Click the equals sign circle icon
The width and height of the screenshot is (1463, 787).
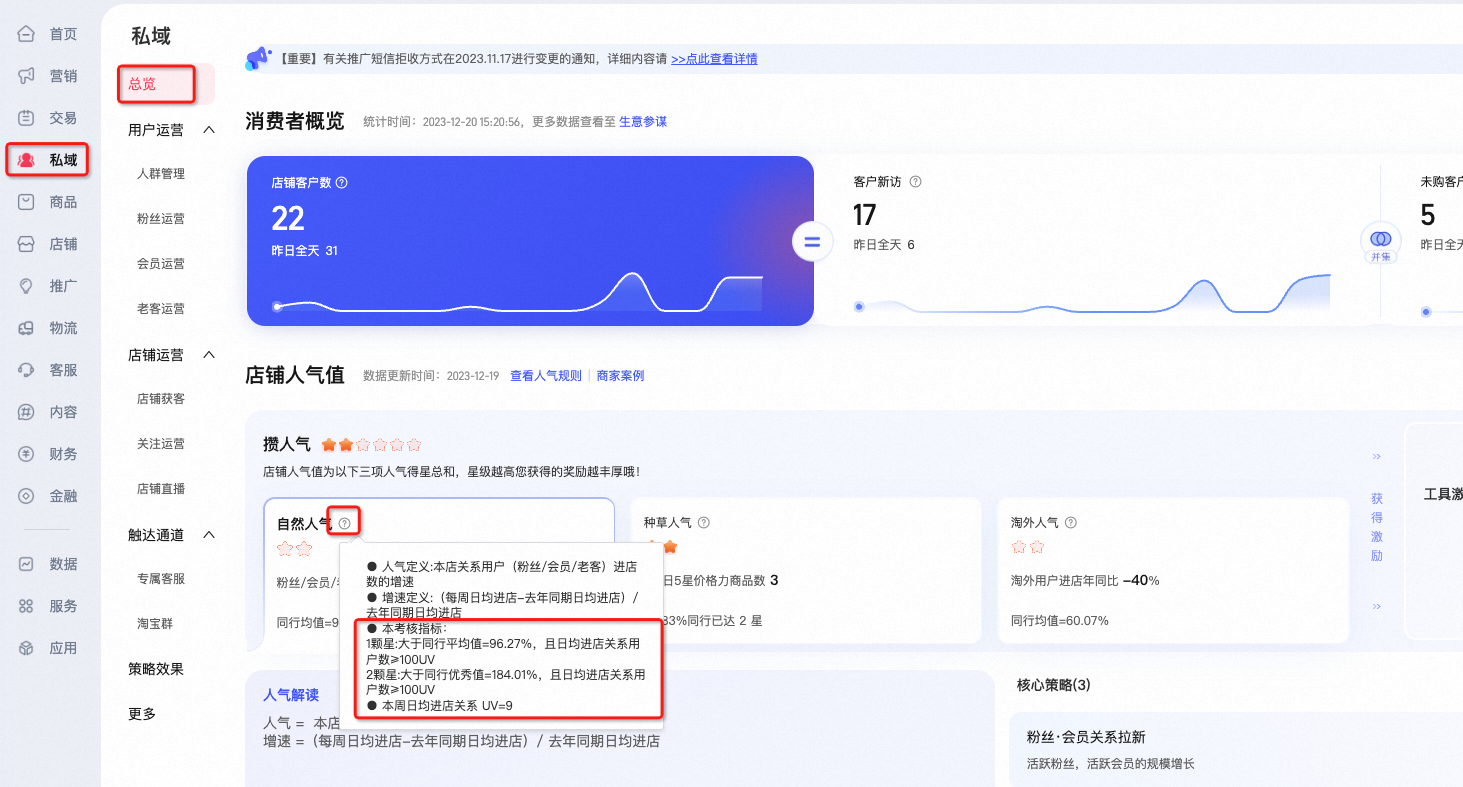tap(813, 241)
